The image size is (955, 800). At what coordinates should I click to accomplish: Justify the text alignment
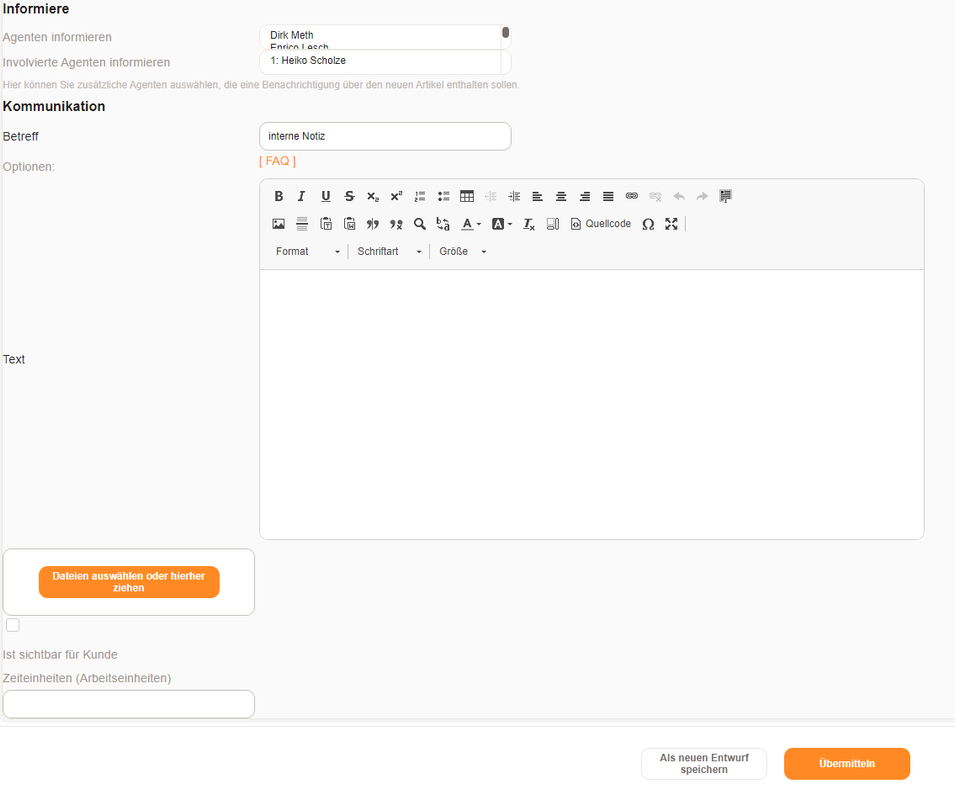pos(608,196)
